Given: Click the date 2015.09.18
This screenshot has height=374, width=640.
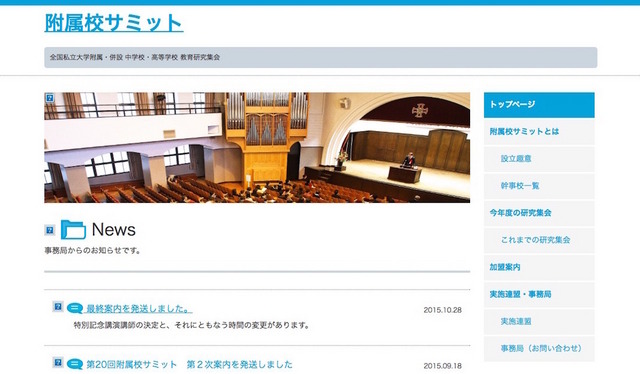Looking at the screenshot, I should point(442,366).
